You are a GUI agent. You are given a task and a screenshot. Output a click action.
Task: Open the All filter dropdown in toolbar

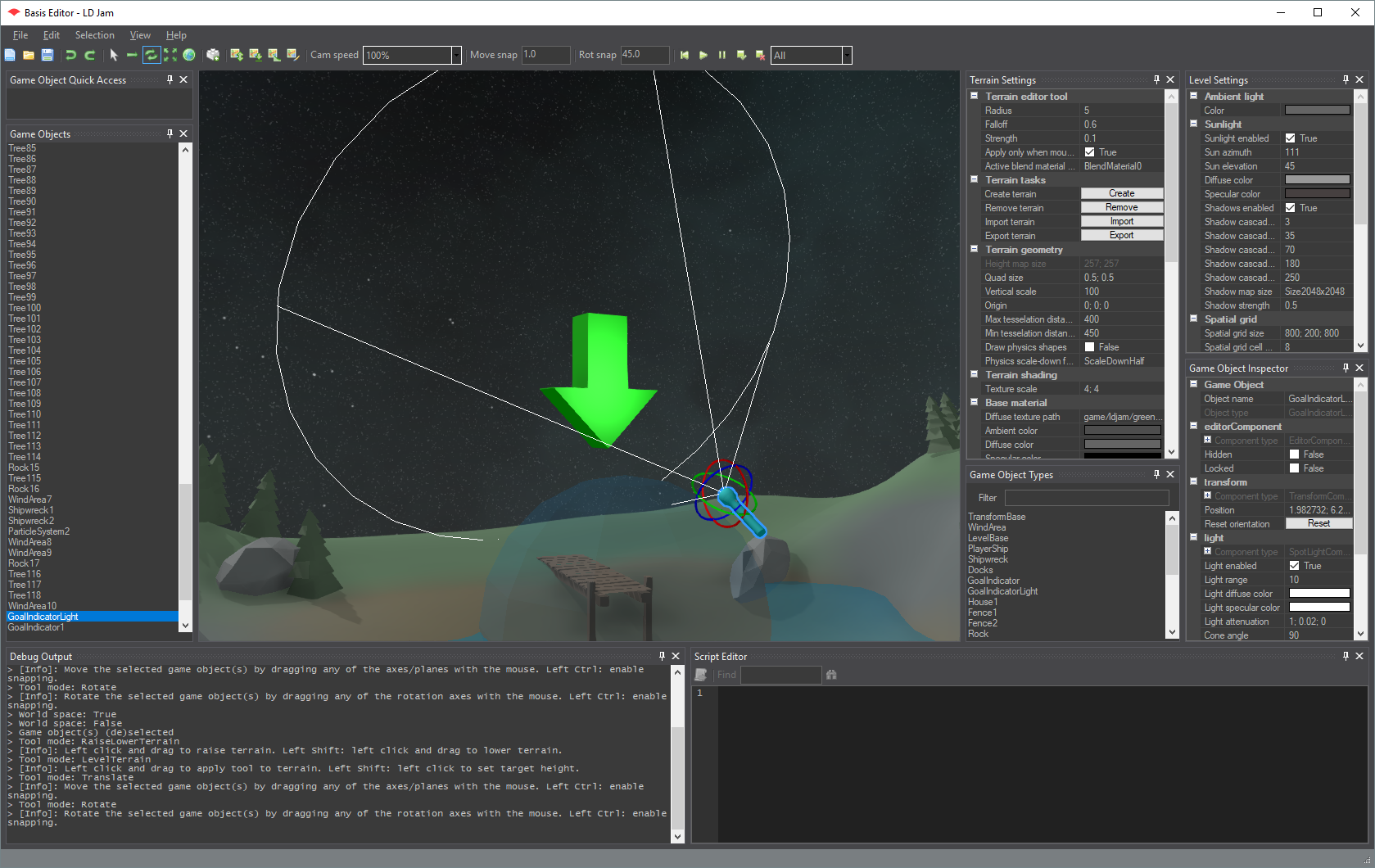(847, 55)
